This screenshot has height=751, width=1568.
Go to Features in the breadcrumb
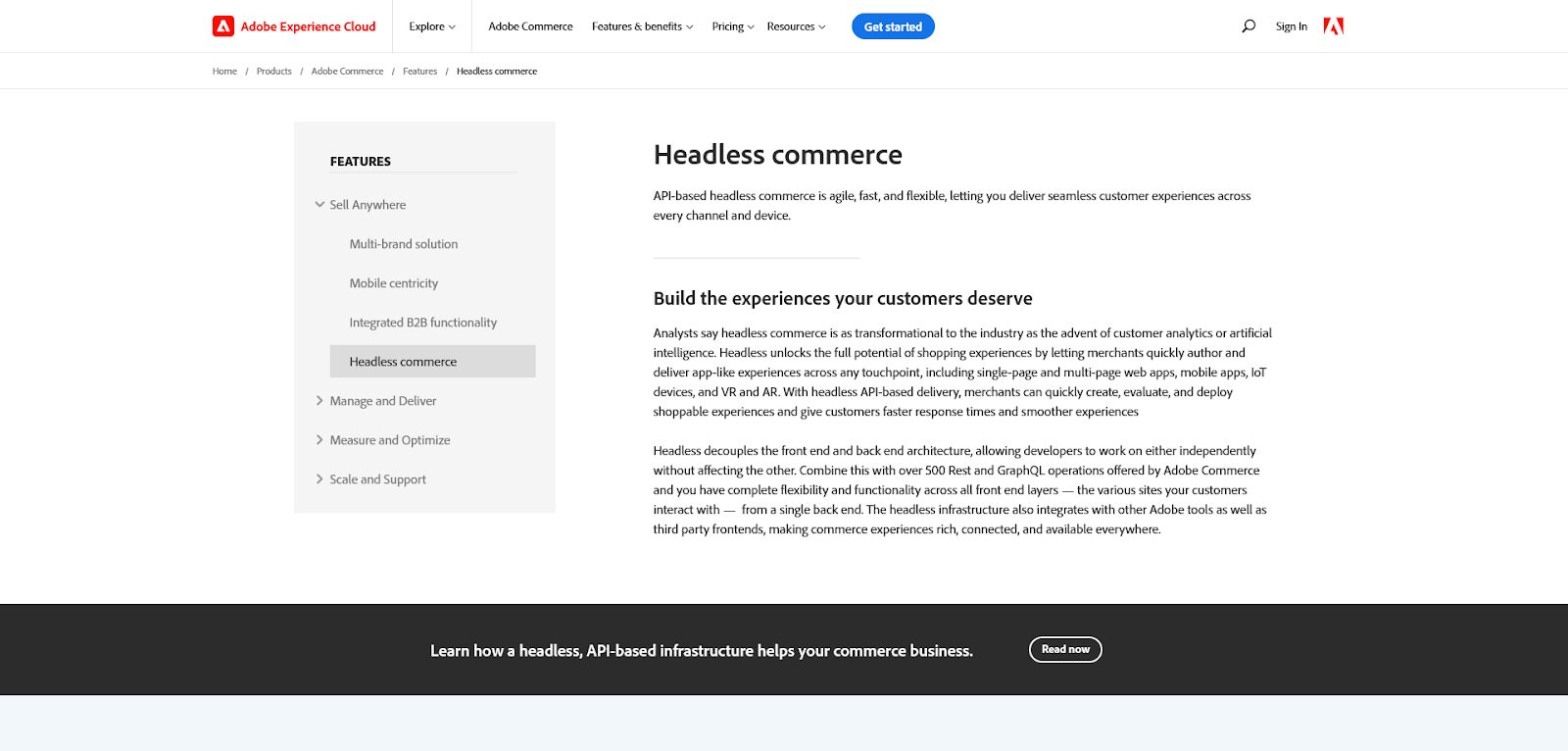click(419, 72)
